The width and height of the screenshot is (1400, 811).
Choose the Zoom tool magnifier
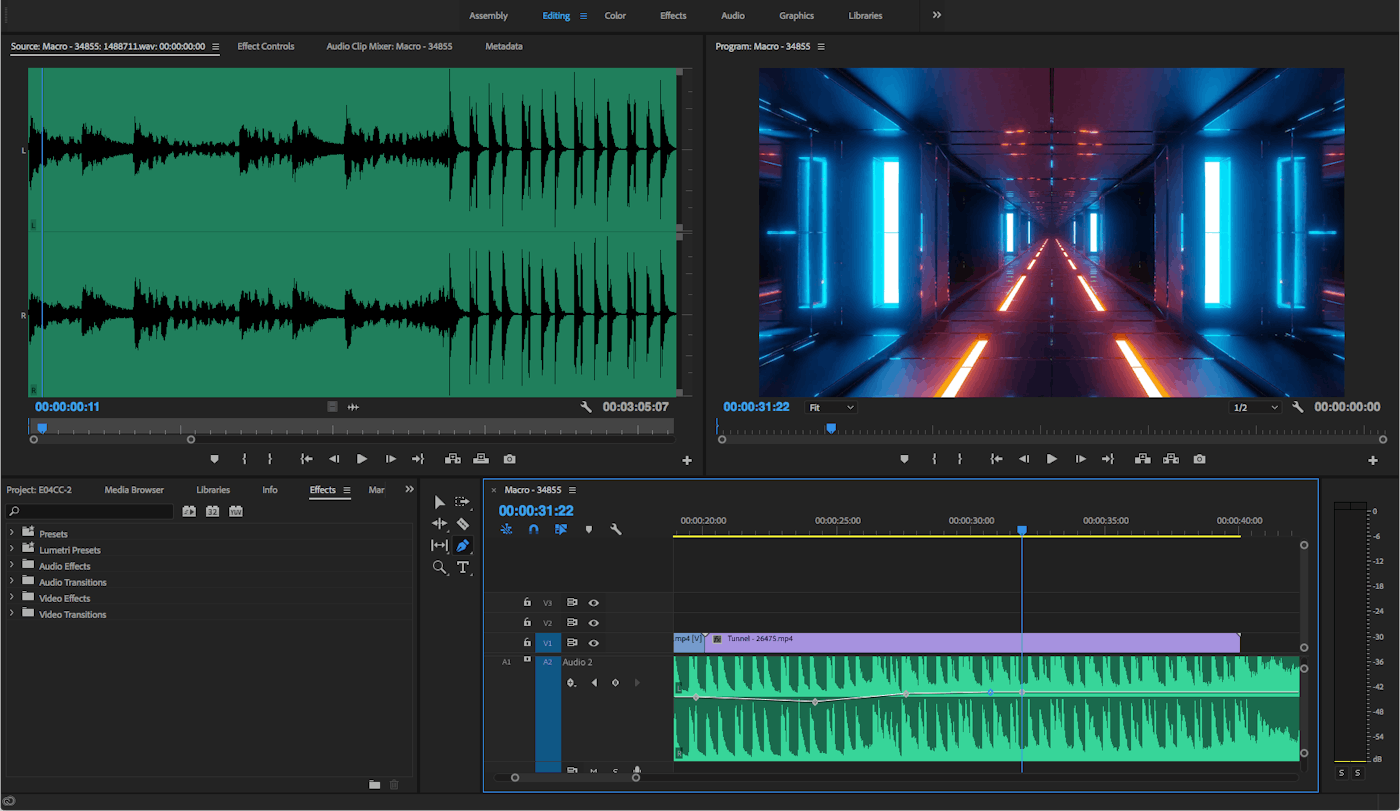[x=439, y=567]
